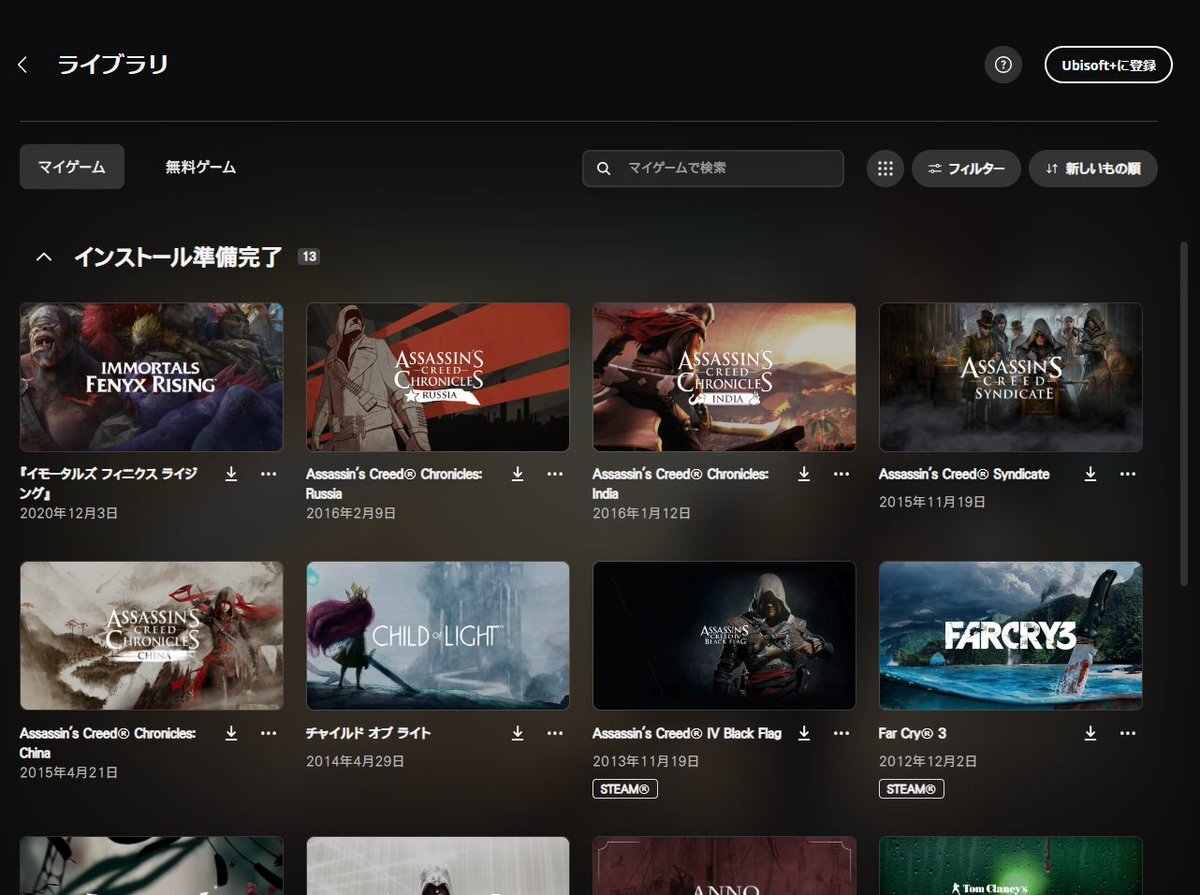
Task: Open more options for Far Cry 3
Action: (x=1128, y=733)
